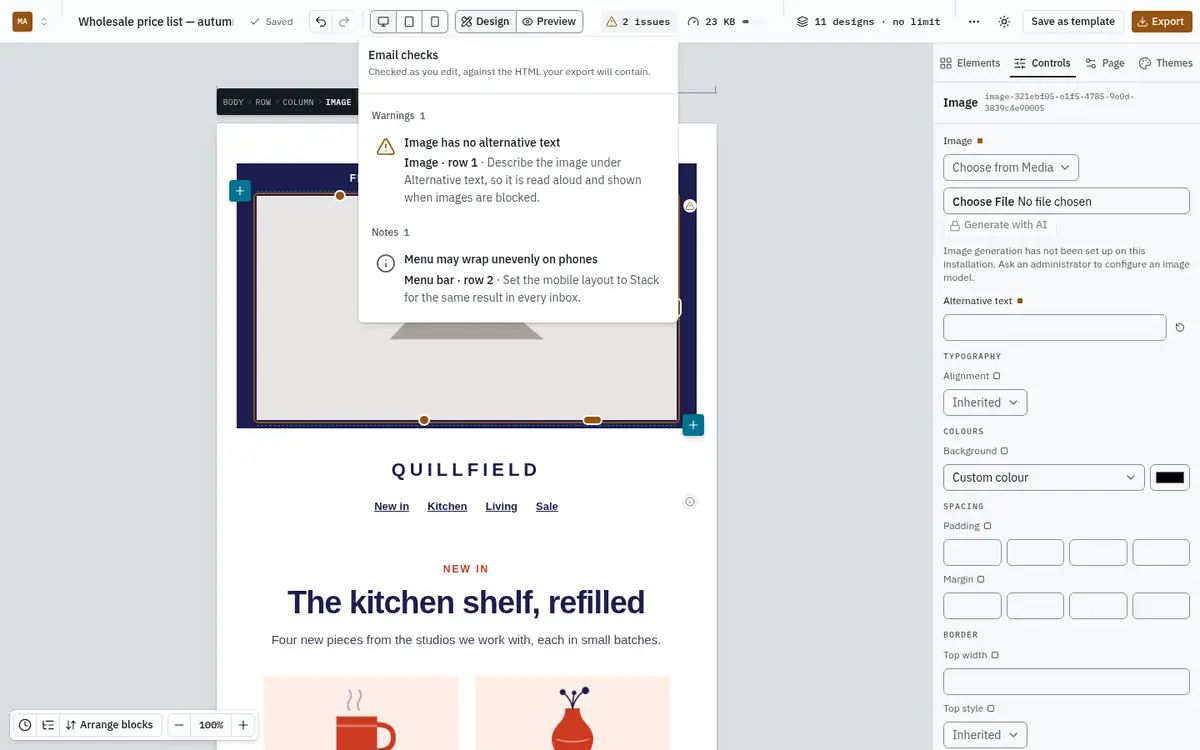Undo the last edit
1200x750 pixels.
(321, 21)
